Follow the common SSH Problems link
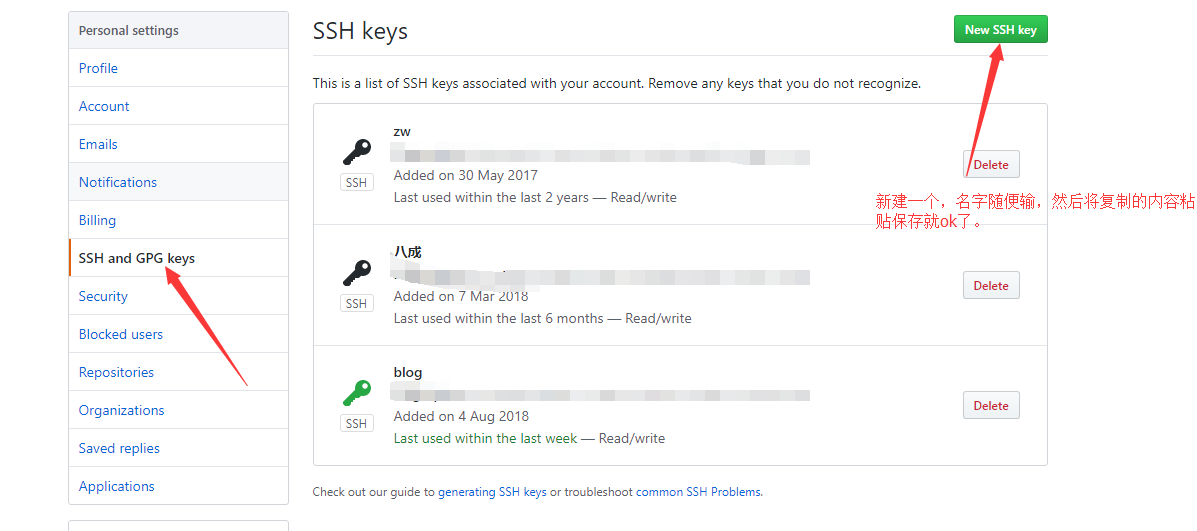Screen dimensions: 1197x531 [698, 492]
